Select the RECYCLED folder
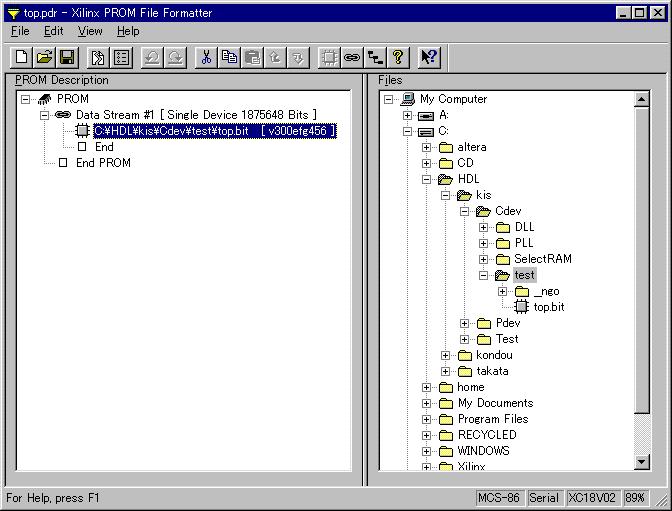Screen dimensions: 672x511 point(487,435)
